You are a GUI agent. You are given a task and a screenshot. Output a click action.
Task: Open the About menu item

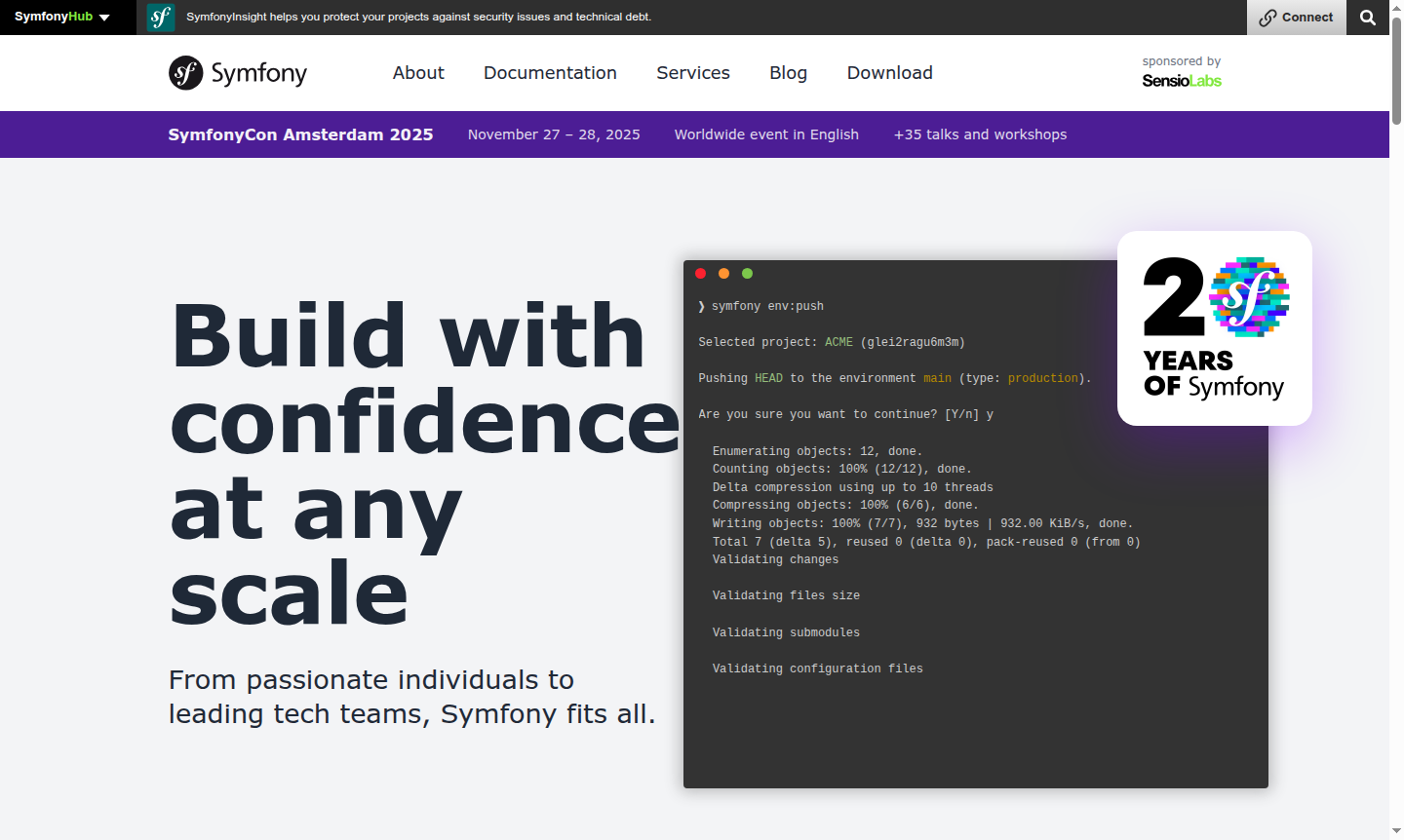coord(418,72)
